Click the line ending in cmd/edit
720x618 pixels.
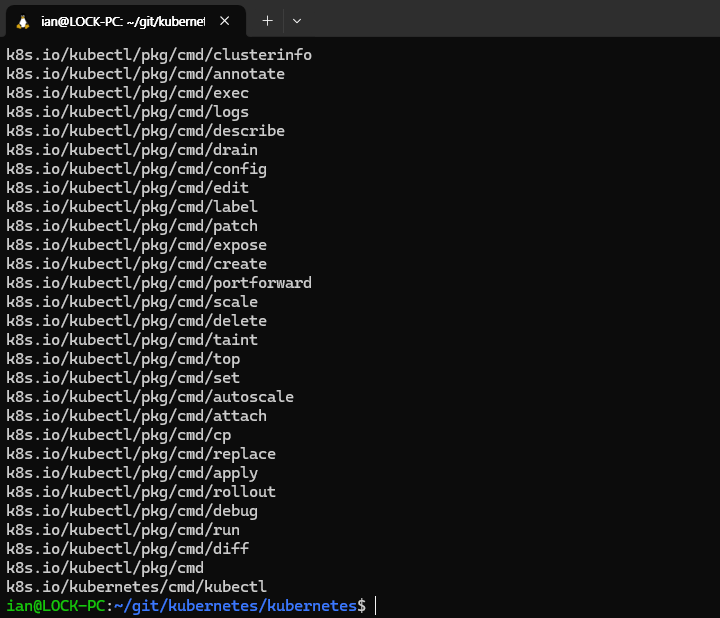(x=127, y=188)
